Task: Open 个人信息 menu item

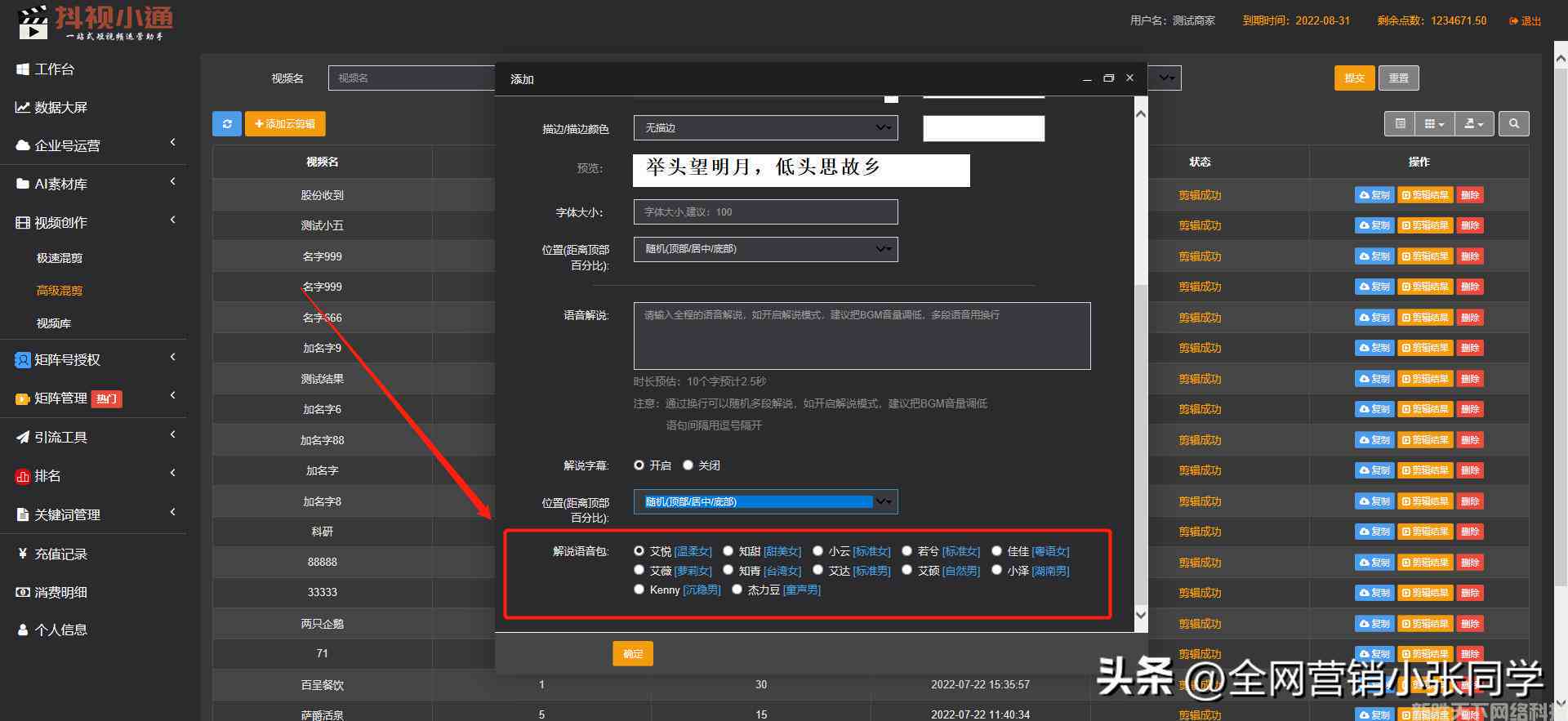Action: pos(60,630)
